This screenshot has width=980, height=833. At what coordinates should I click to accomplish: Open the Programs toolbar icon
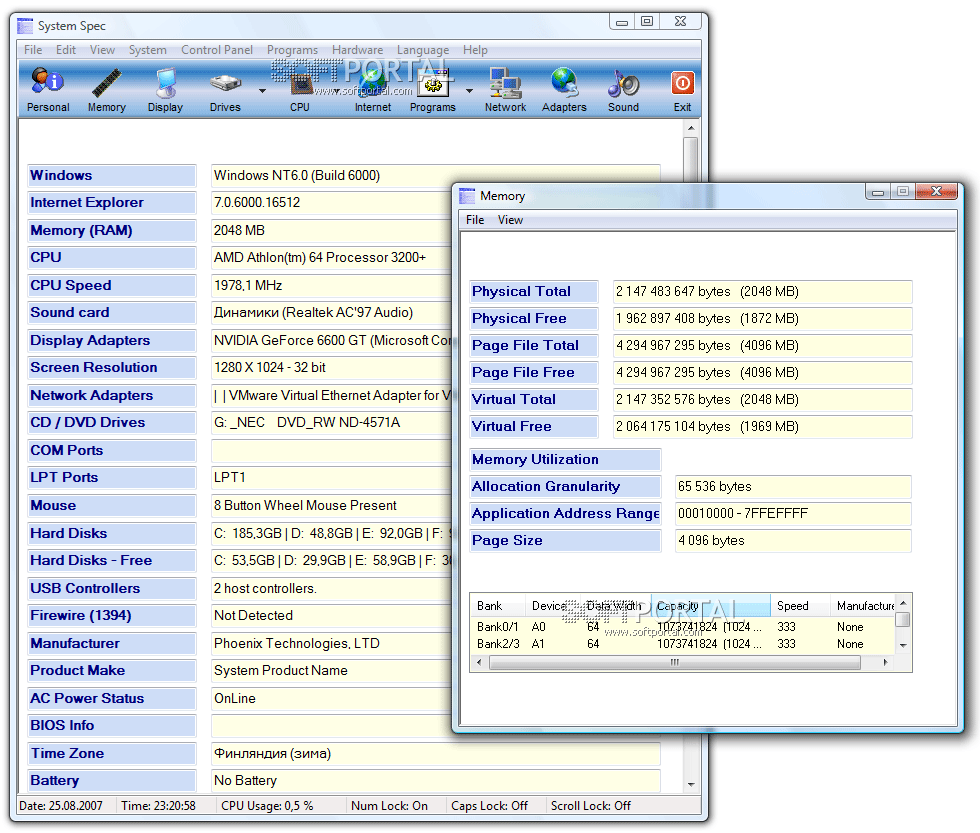[x=432, y=90]
